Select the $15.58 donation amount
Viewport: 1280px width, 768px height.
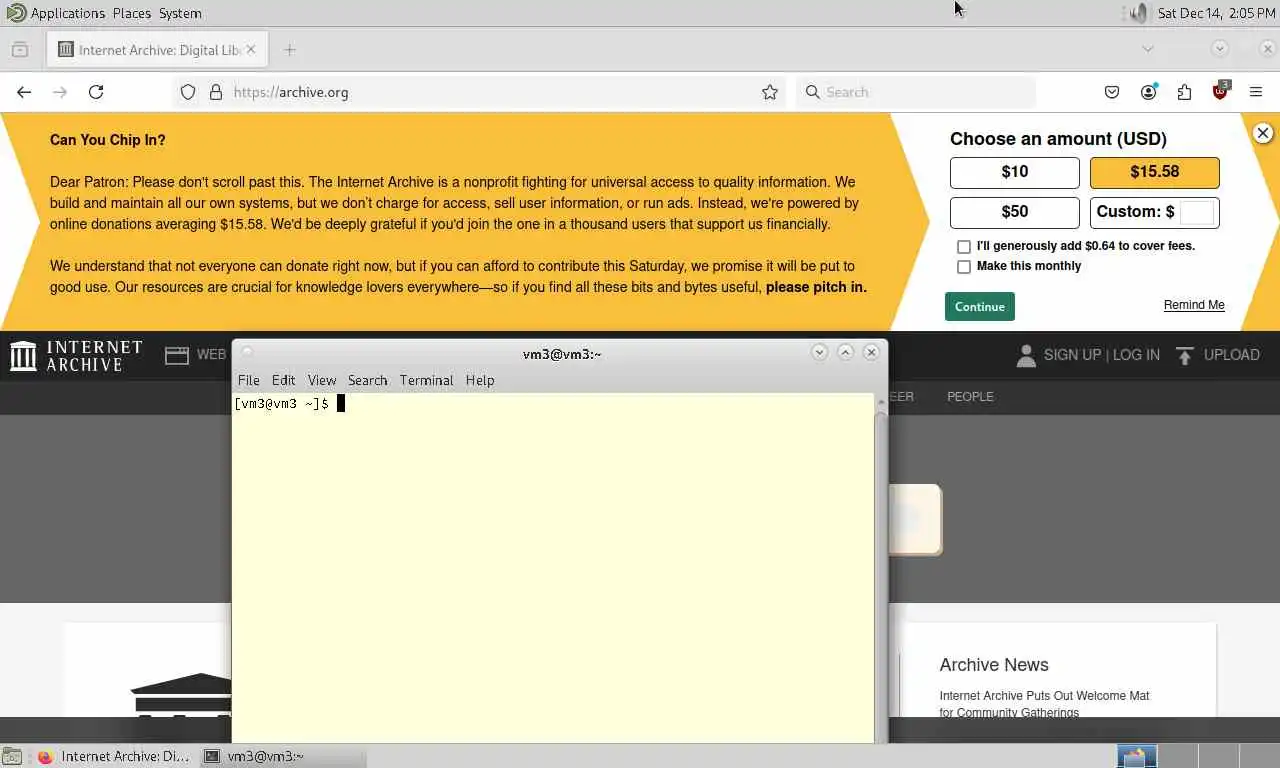tap(1154, 172)
